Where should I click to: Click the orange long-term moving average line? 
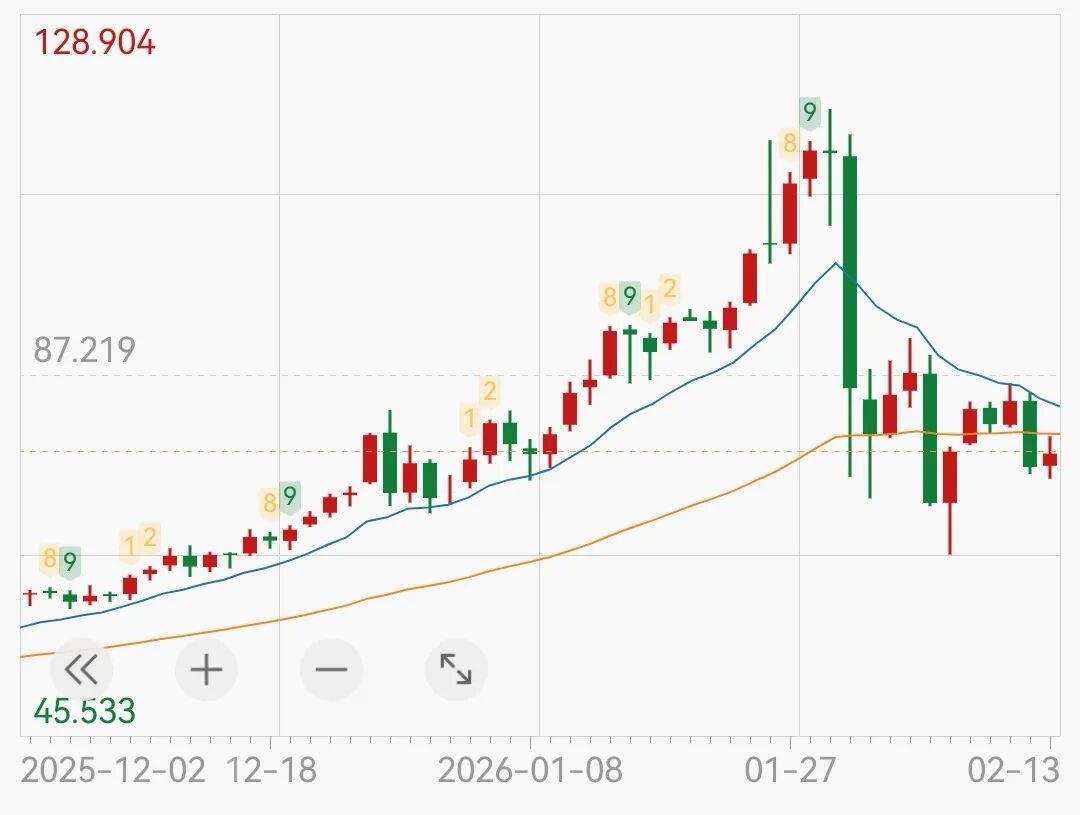600,540
